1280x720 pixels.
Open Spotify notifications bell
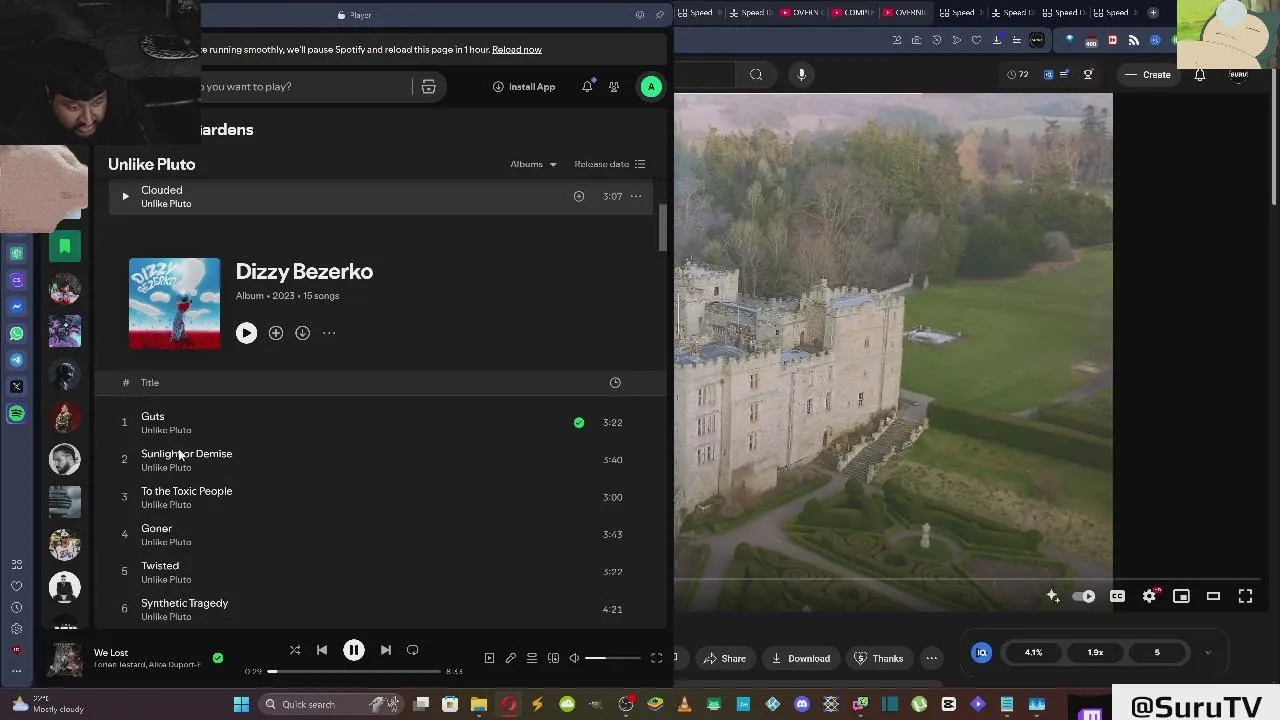click(x=587, y=87)
